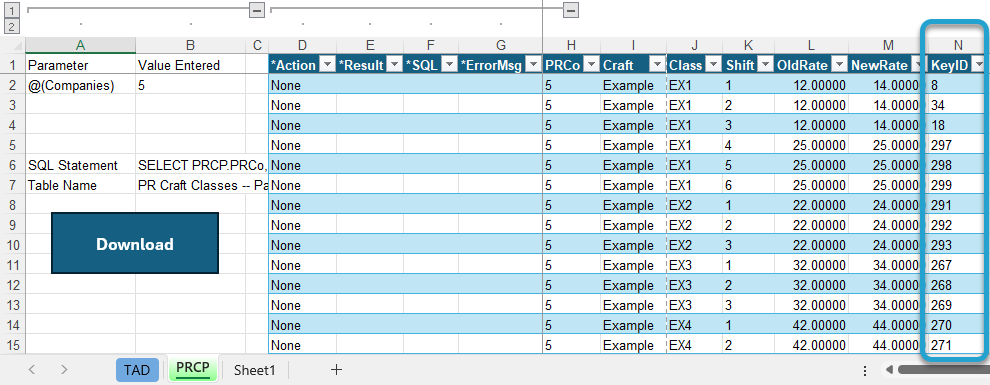
Task: Open the Craft column filter dropdown
Action: (x=657, y=65)
